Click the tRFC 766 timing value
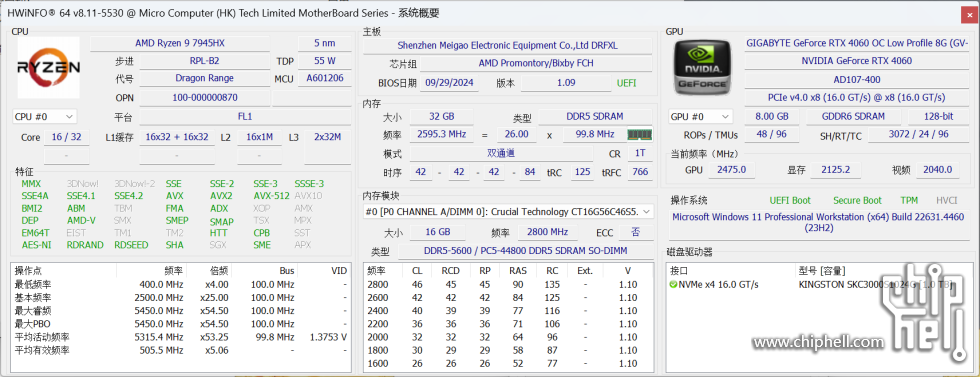 [x=640, y=172]
